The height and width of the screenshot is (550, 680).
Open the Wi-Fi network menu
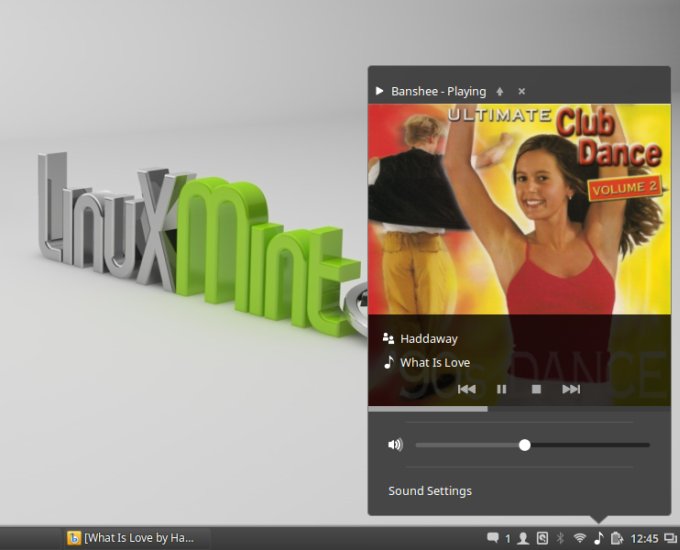580,538
